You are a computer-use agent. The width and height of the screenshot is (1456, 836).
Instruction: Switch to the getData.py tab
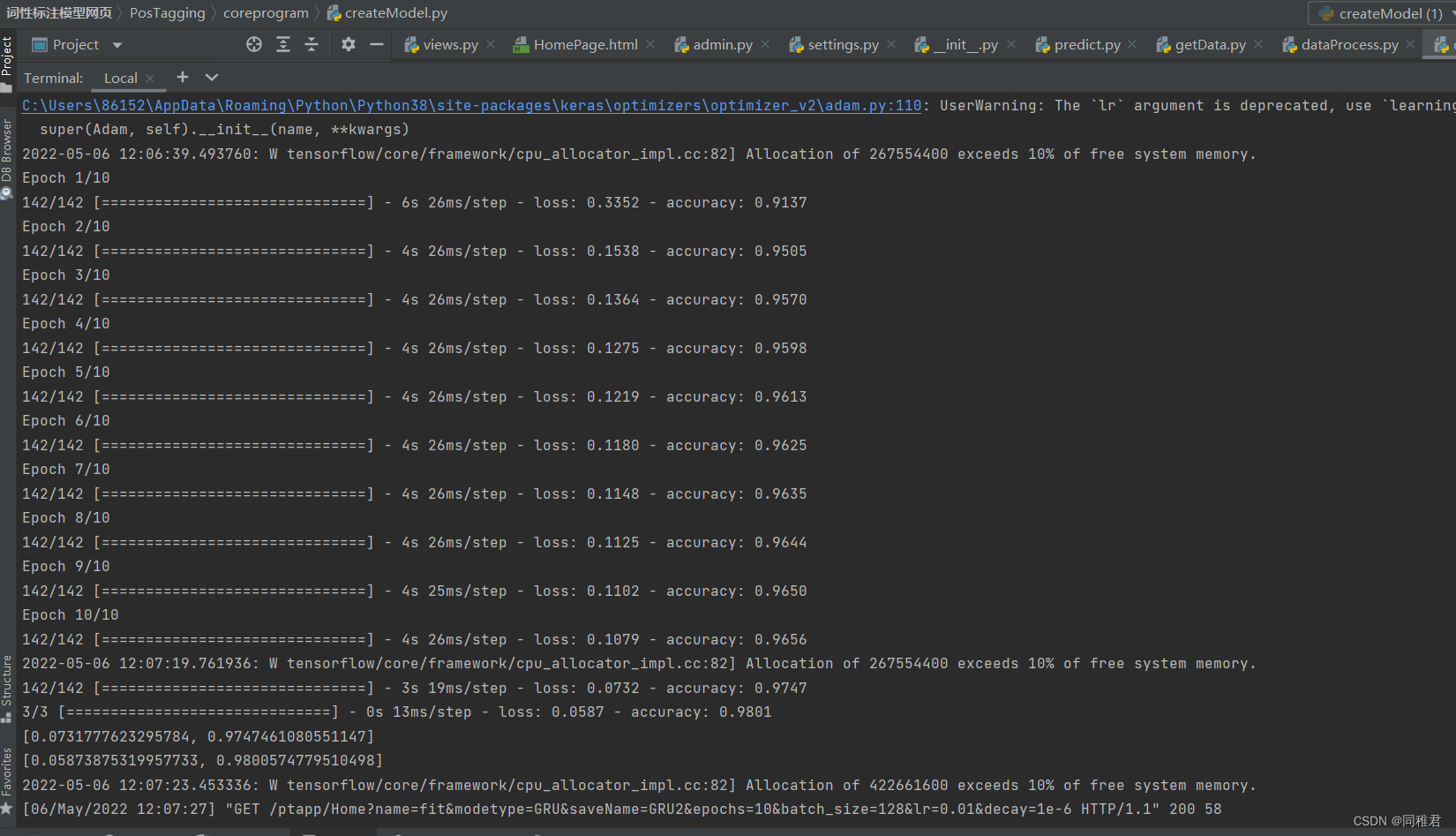[1201, 44]
